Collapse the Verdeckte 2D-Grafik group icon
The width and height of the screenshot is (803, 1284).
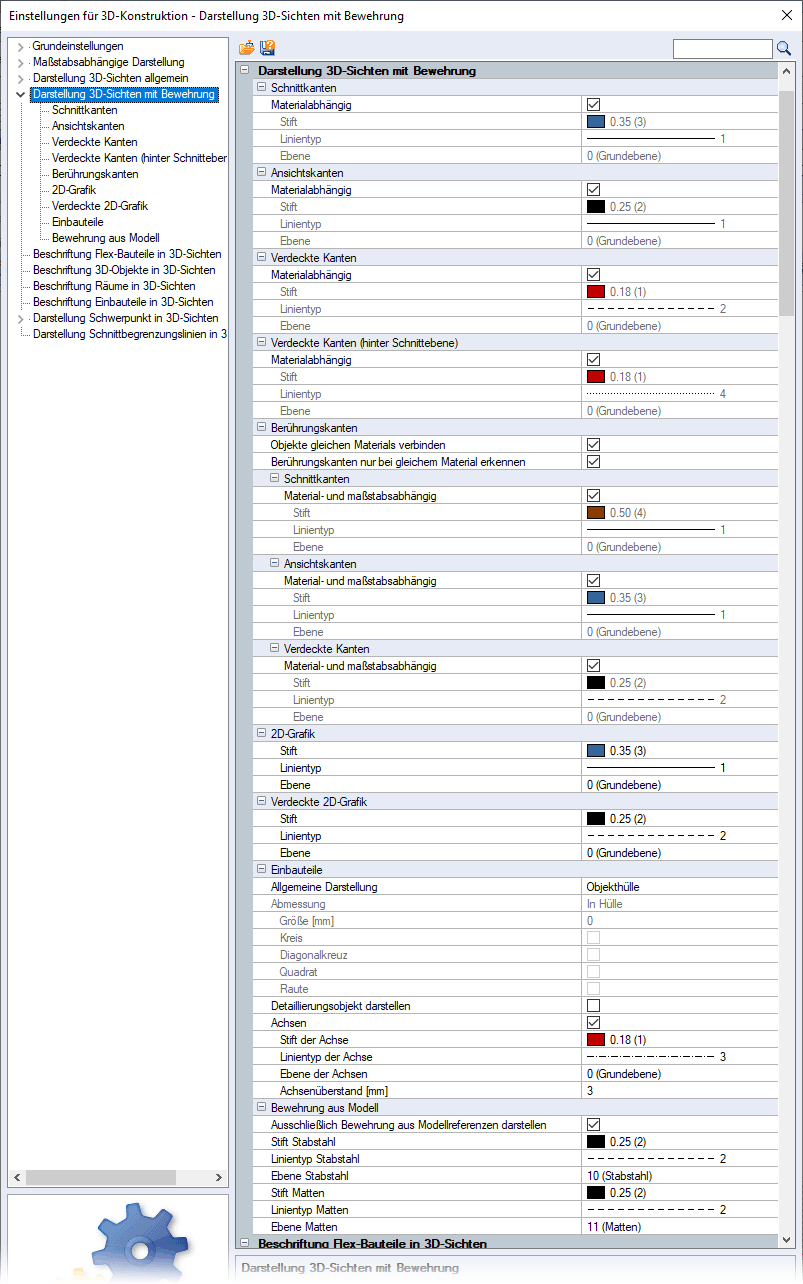point(261,802)
